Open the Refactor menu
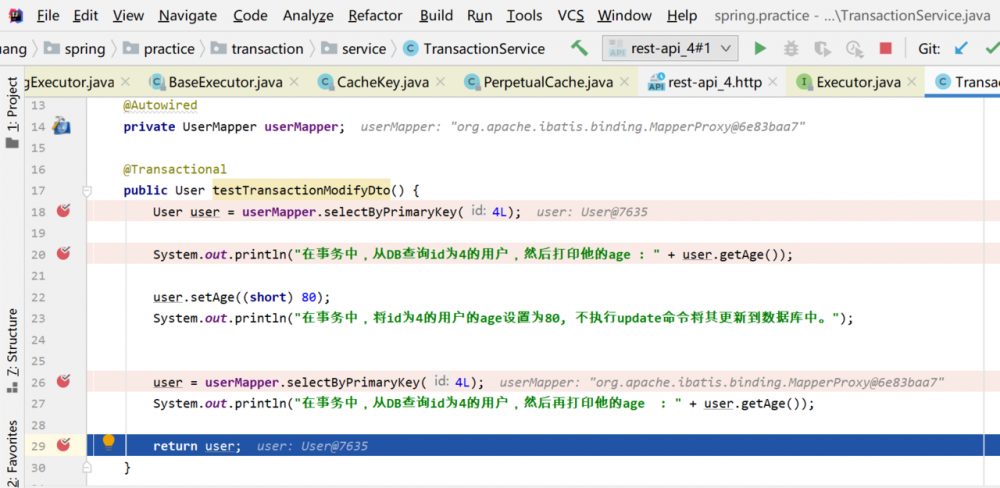Screen dimensions: 1000x488 [376, 15]
